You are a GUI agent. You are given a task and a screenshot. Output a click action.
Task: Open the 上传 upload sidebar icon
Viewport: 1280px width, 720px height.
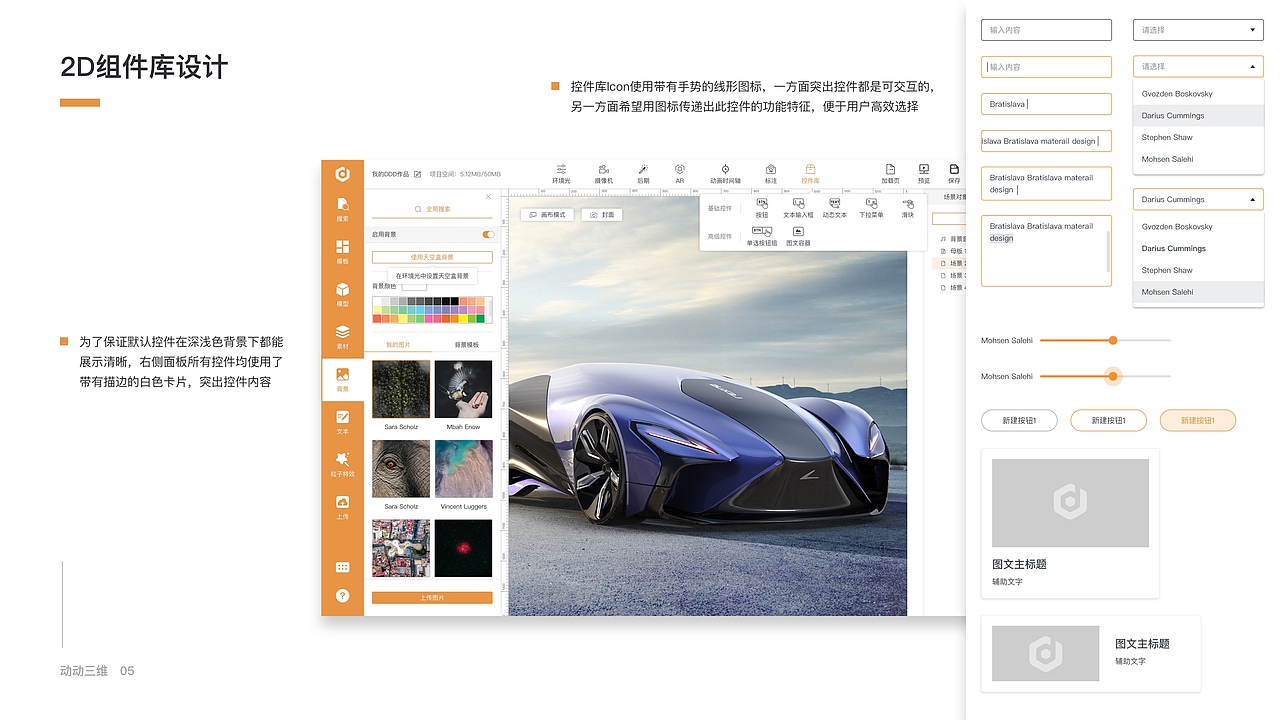(342, 506)
